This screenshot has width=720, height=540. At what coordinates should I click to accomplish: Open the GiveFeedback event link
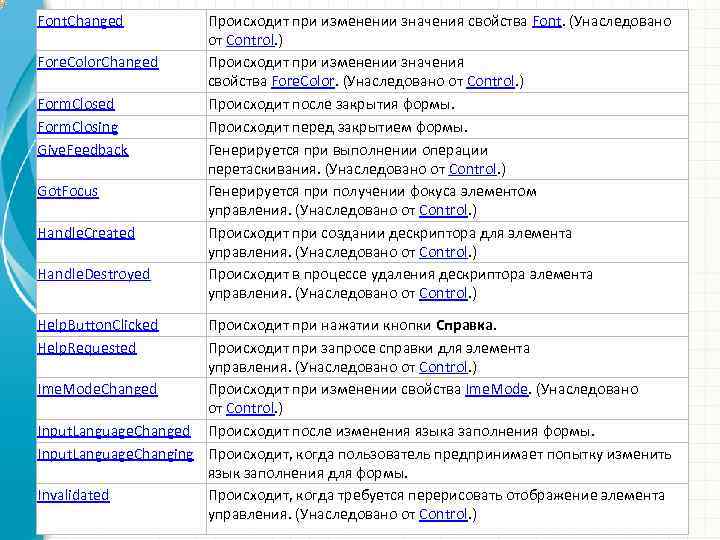(83, 150)
